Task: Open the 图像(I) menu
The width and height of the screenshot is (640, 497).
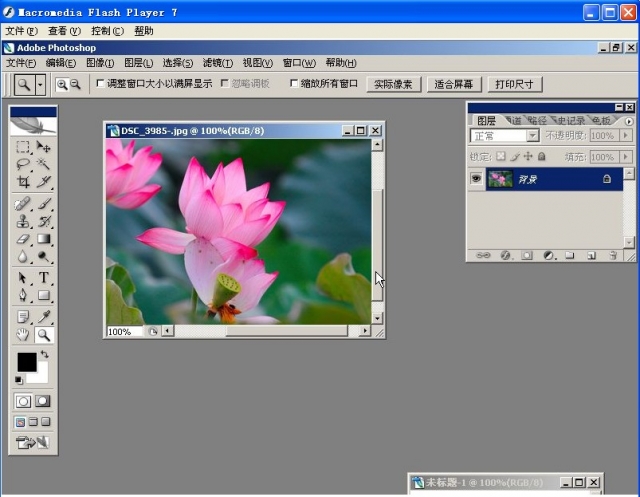Action: click(x=100, y=63)
